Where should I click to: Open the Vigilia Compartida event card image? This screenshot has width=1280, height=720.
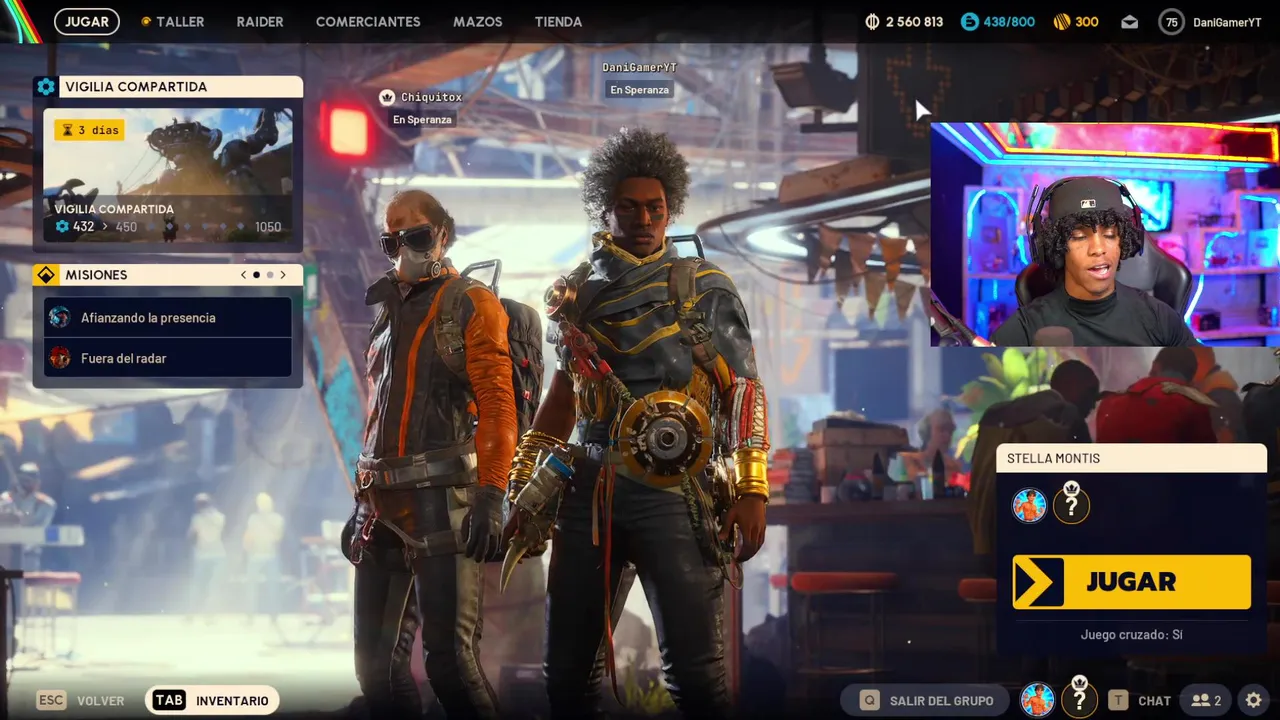pyautogui.click(x=168, y=174)
